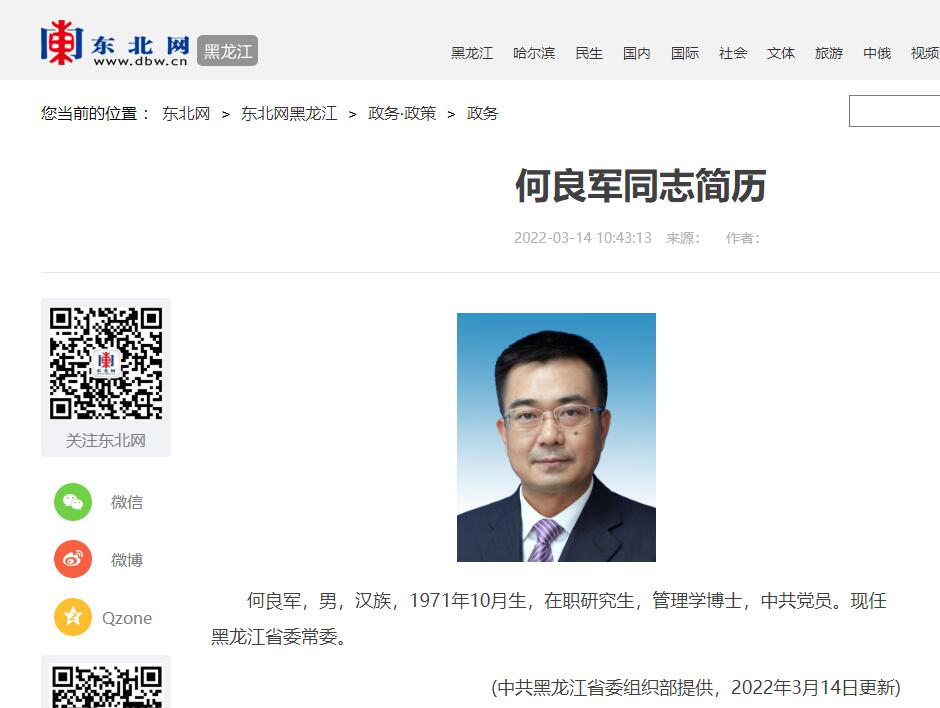940x708 pixels.
Task: Open the 中俄 navigation item
Action: pyautogui.click(x=877, y=53)
